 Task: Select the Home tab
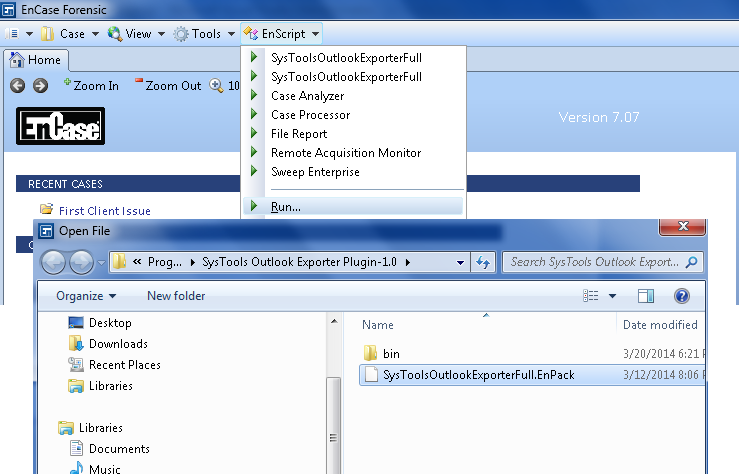coord(36,60)
